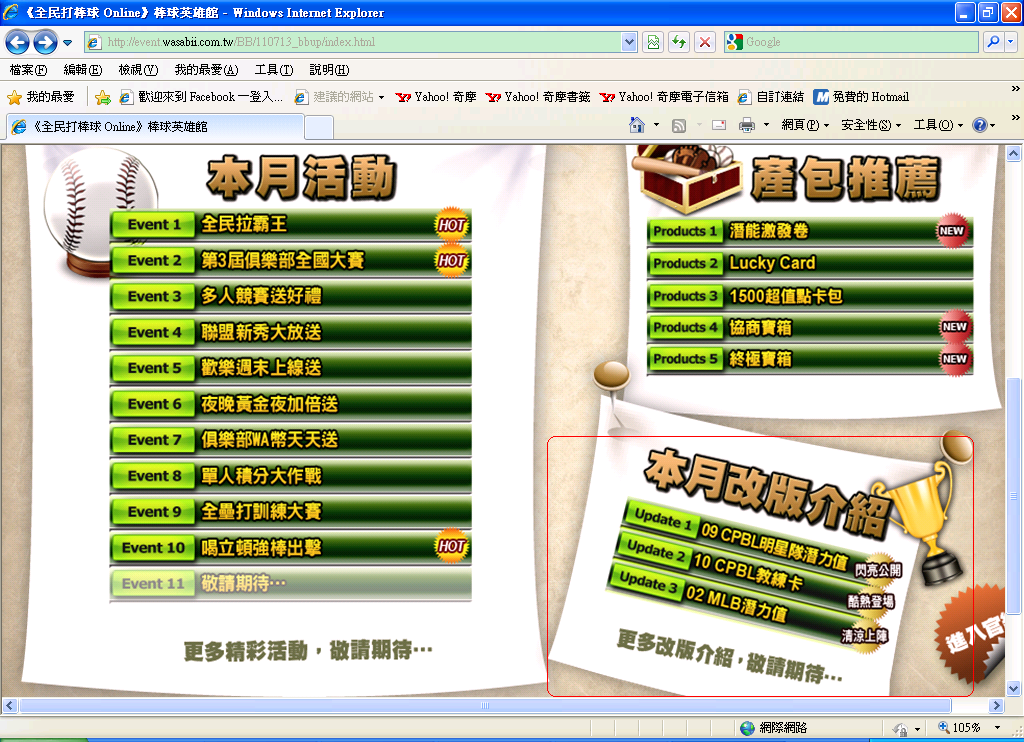1024x742 pixels.
Task: Open the 我的最愛(A) menu
Action: pos(206,70)
